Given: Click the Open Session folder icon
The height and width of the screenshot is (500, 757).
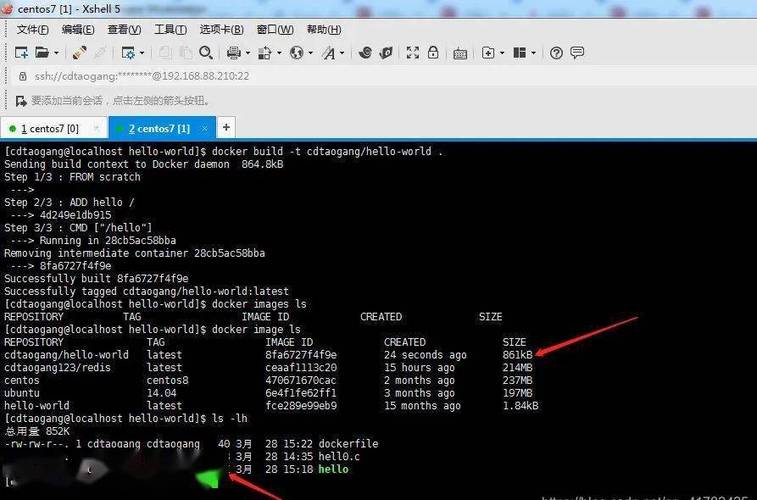Looking at the screenshot, I should tap(42, 53).
